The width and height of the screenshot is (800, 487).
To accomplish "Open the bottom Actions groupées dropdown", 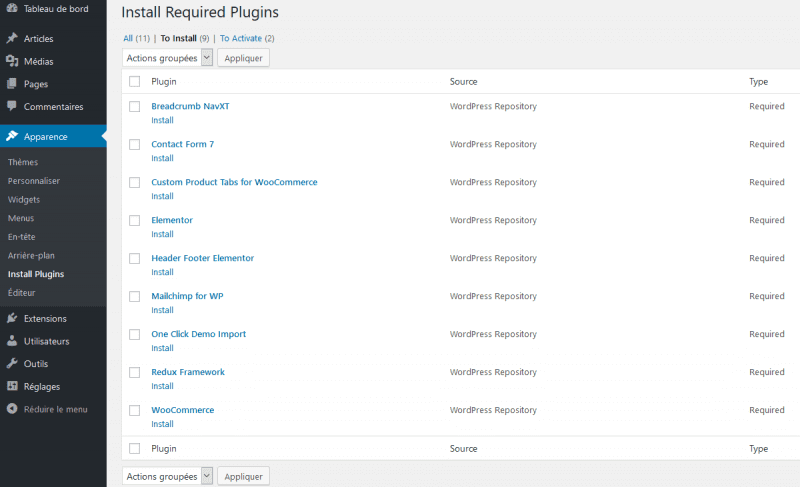I will [167, 476].
